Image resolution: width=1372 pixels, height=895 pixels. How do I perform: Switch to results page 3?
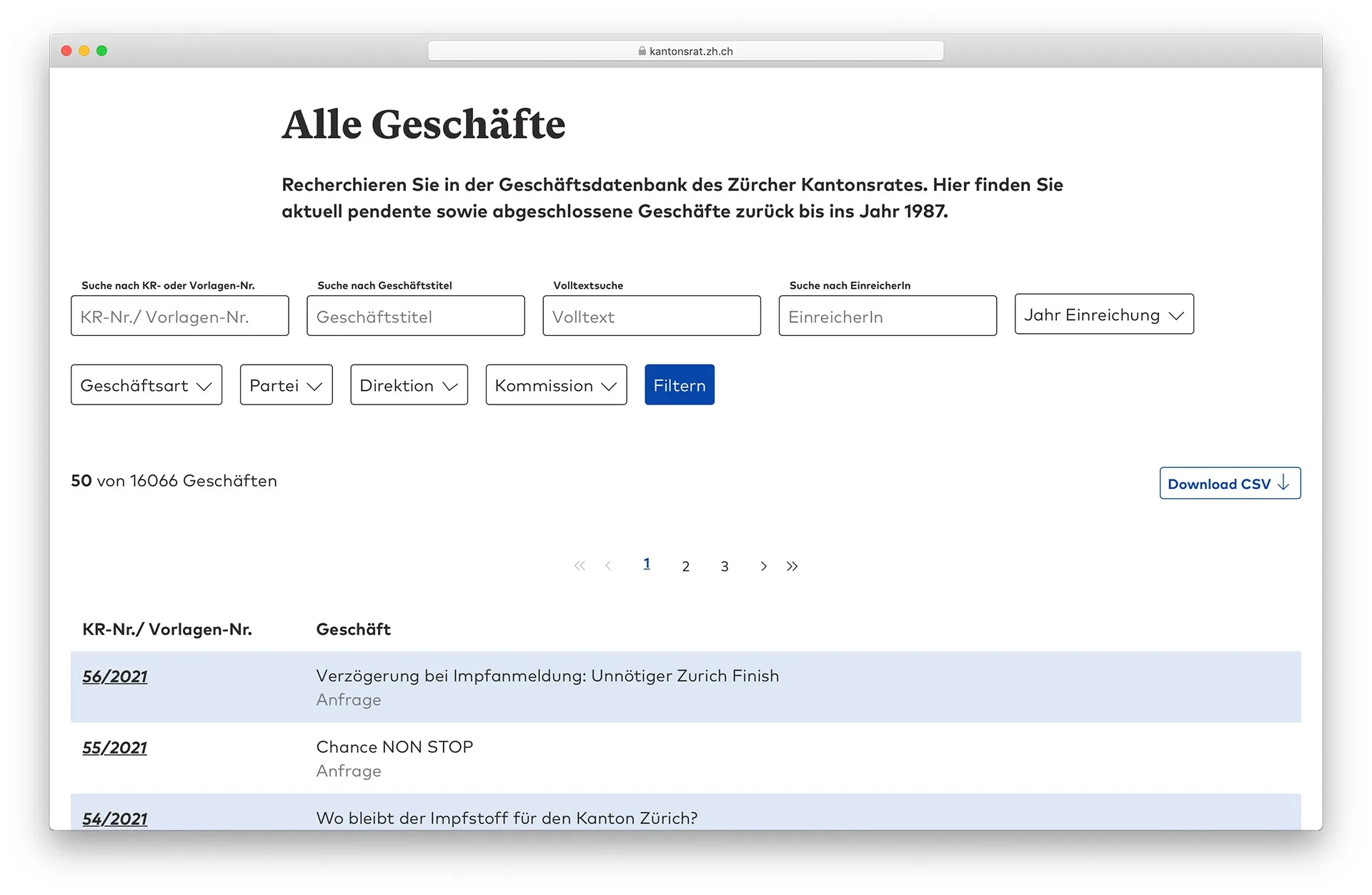724,565
